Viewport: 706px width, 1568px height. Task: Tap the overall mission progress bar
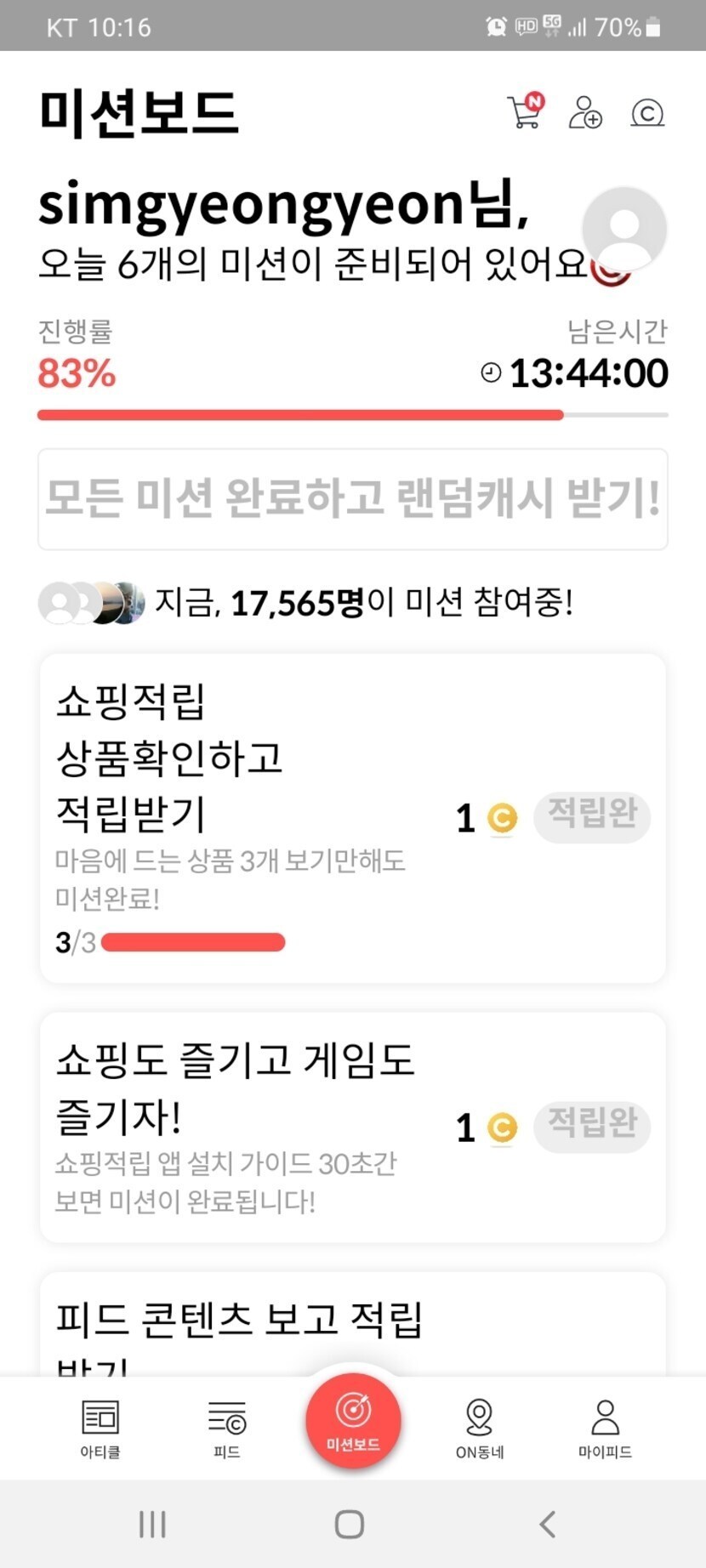pos(352,415)
